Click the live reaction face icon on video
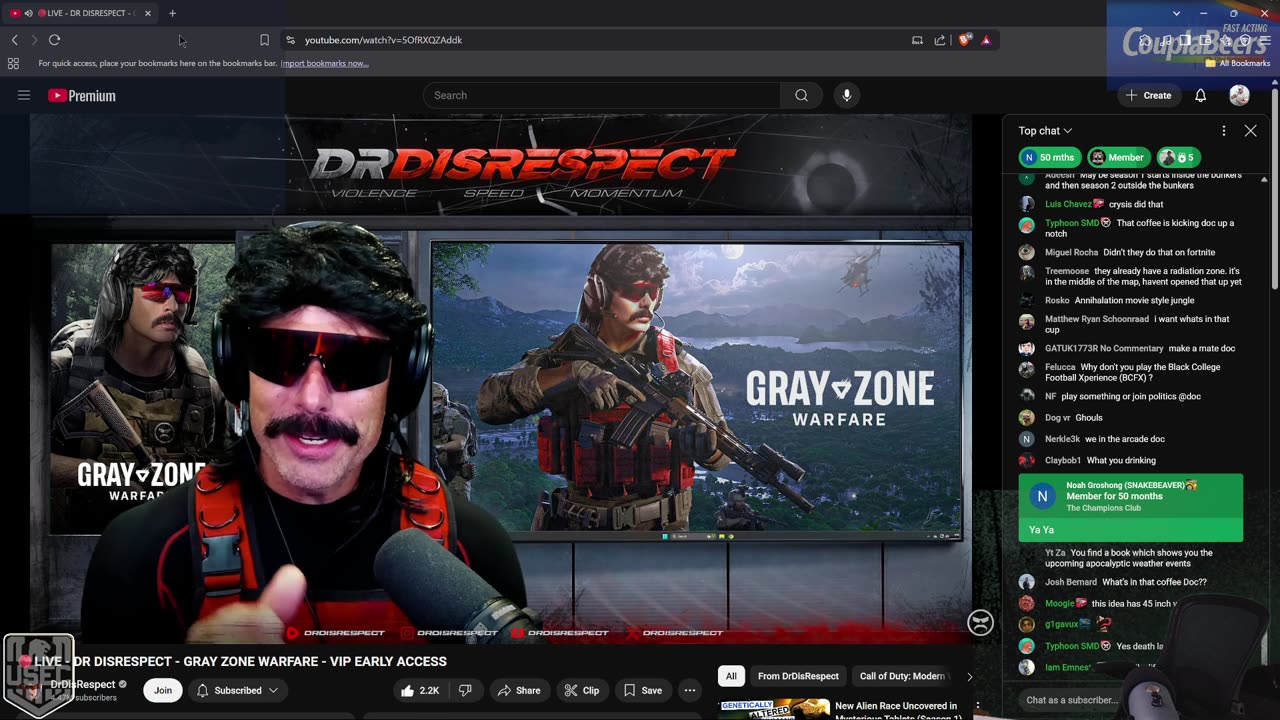The height and width of the screenshot is (720, 1280). tap(980, 623)
